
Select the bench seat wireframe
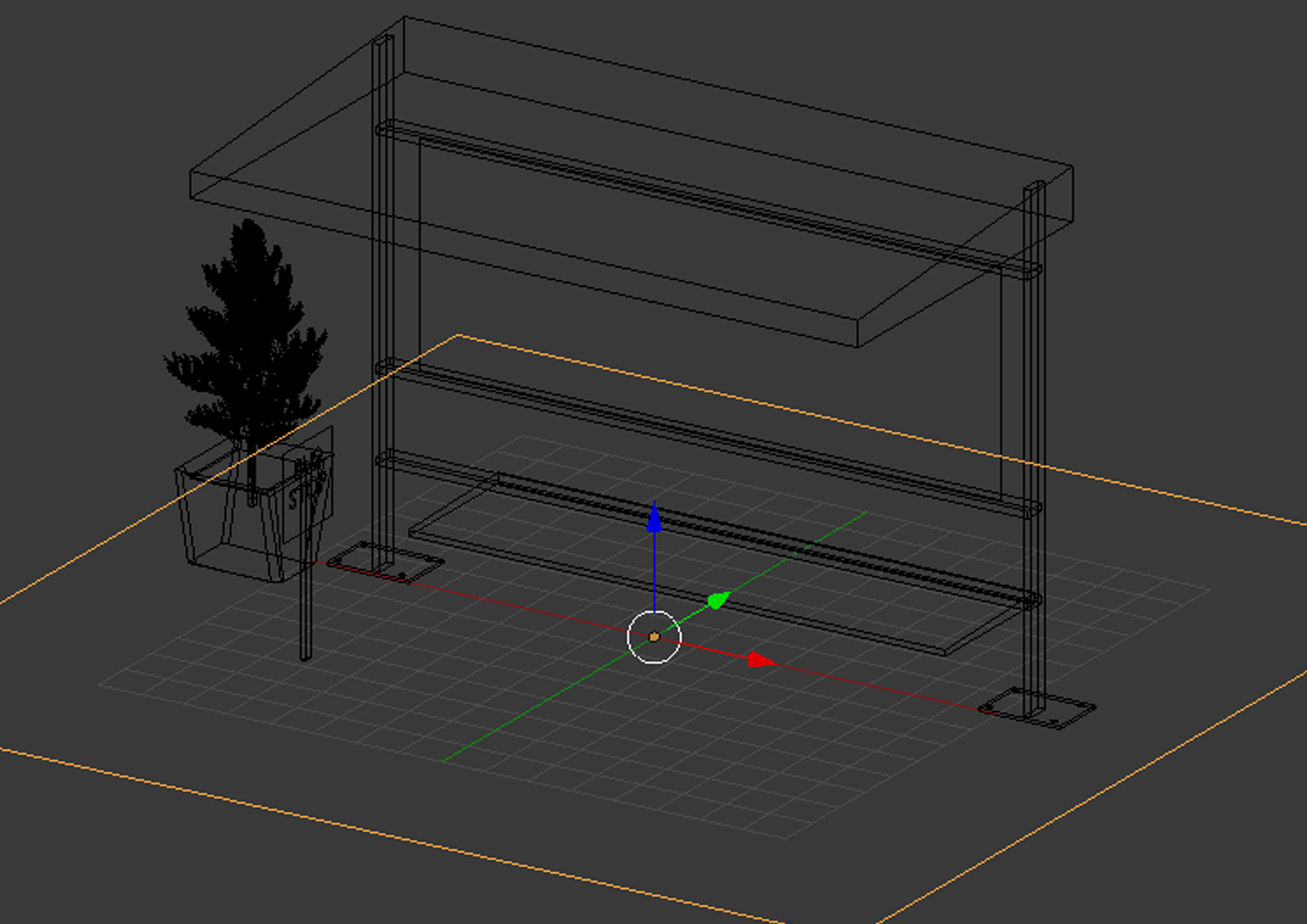tap(721, 564)
